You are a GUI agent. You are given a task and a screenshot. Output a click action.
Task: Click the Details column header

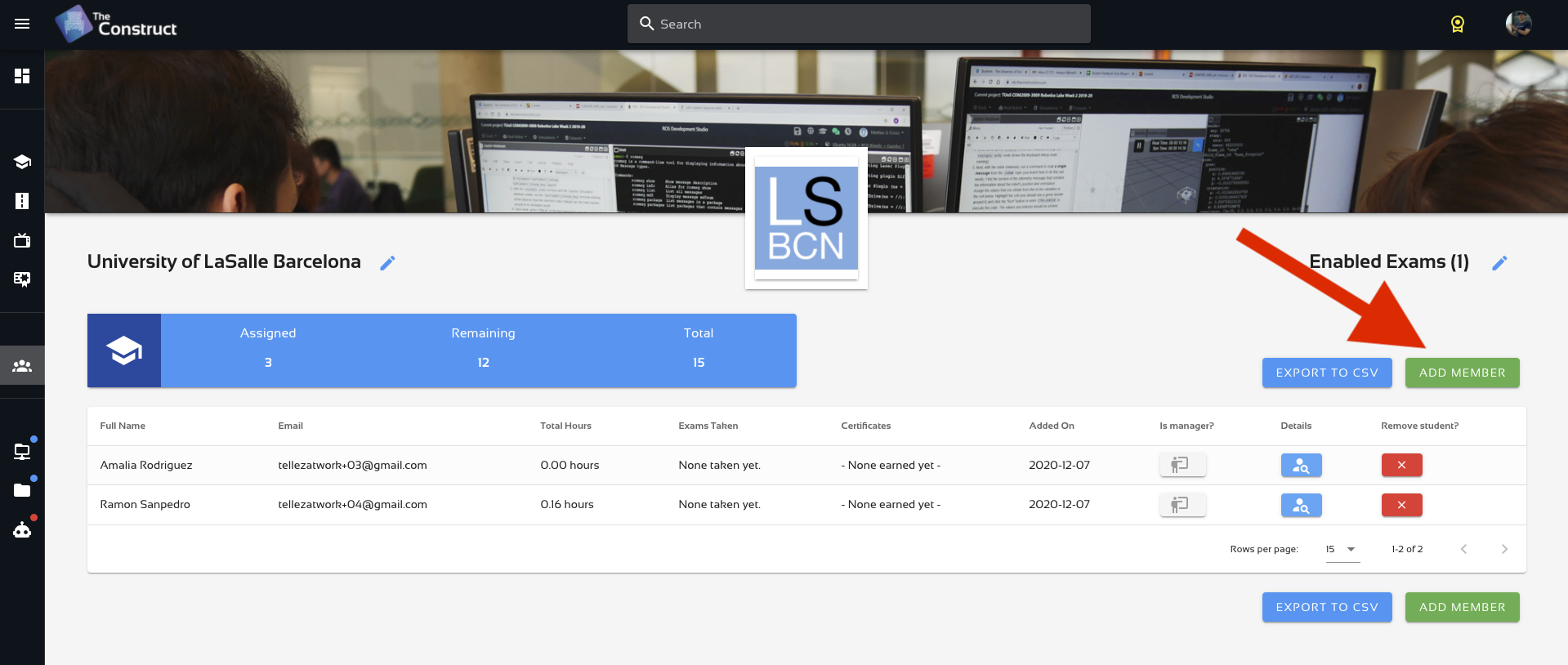(1296, 426)
